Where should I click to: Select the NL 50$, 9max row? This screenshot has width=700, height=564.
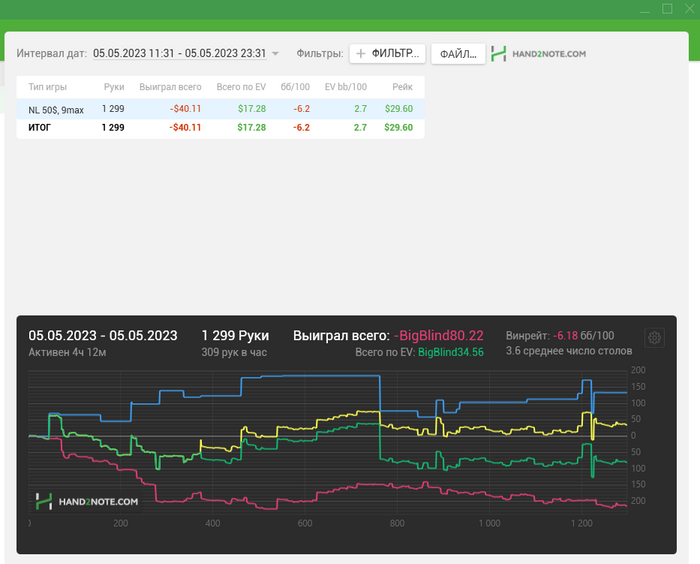[221, 109]
